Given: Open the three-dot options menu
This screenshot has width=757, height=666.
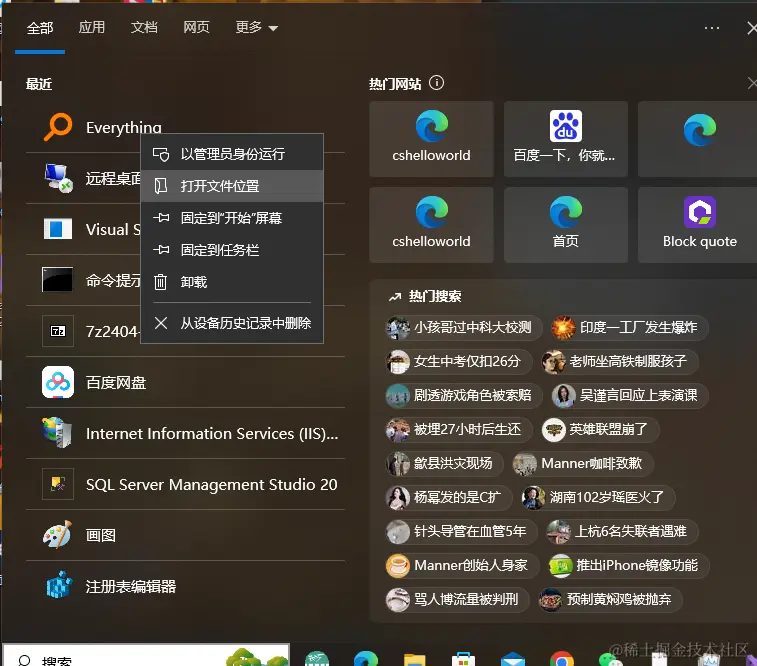Looking at the screenshot, I should click(x=712, y=28).
